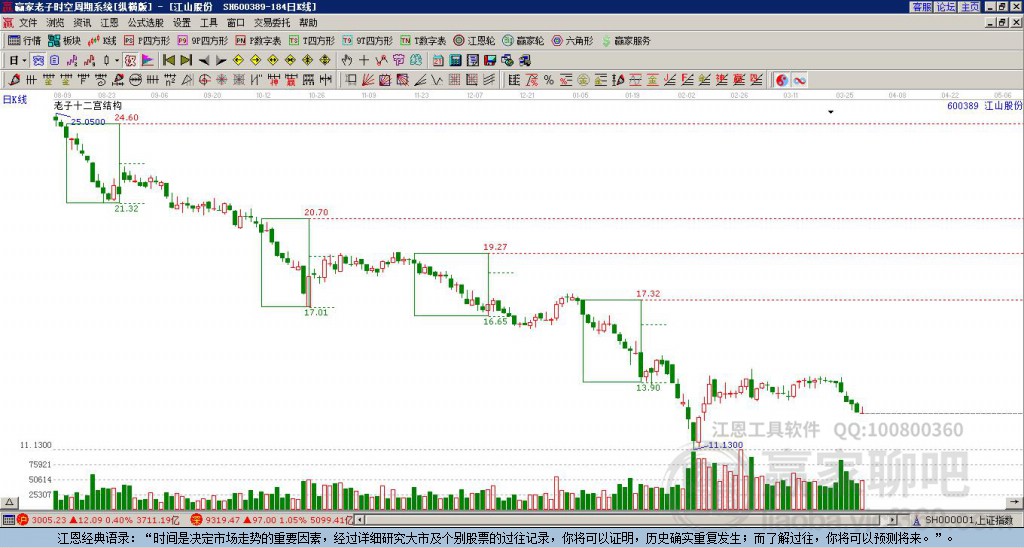Open the 六角形 tool
This screenshot has width=1024, height=548.
coord(573,40)
